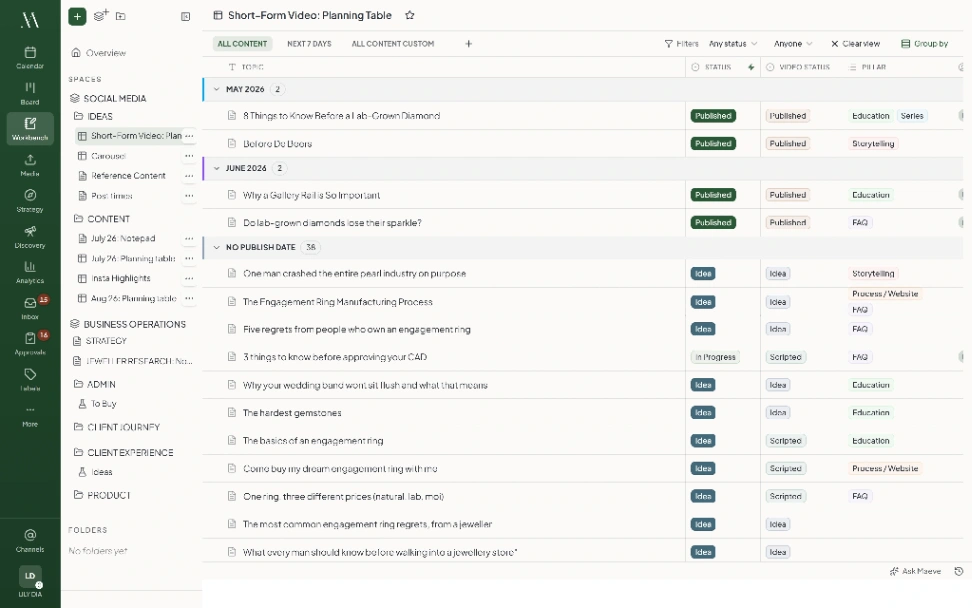Switch to ALL CONTENT tab
This screenshot has width=972, height=608.
tap(242, 44)
